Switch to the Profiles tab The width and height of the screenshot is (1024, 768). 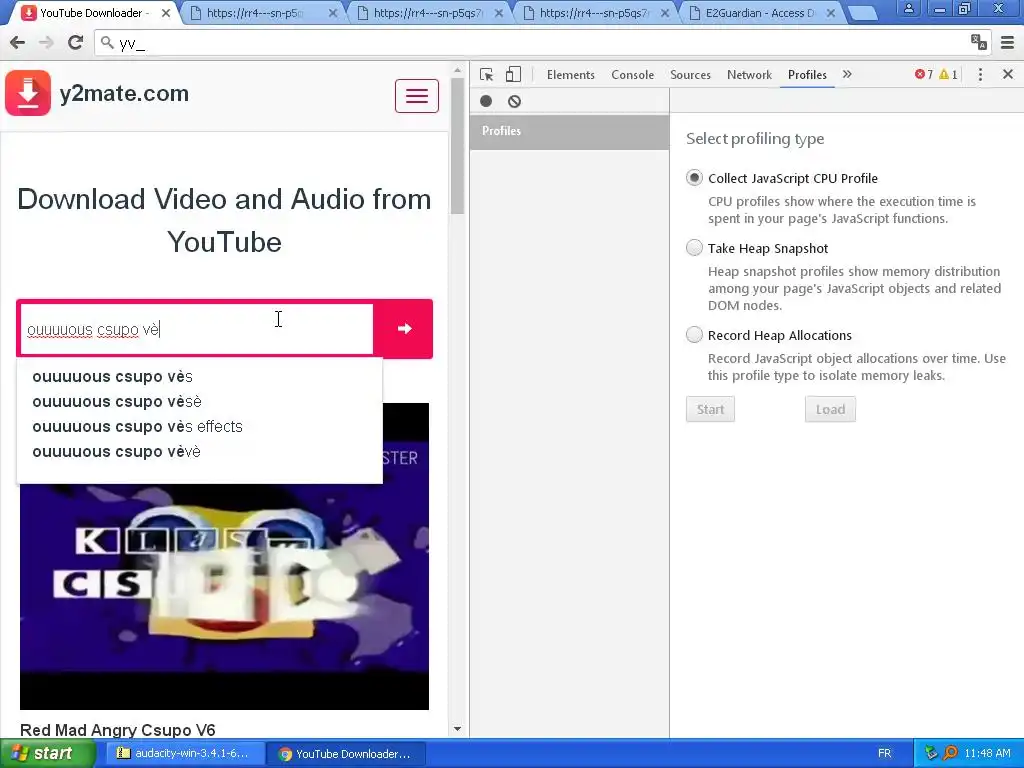click(807, 74)
